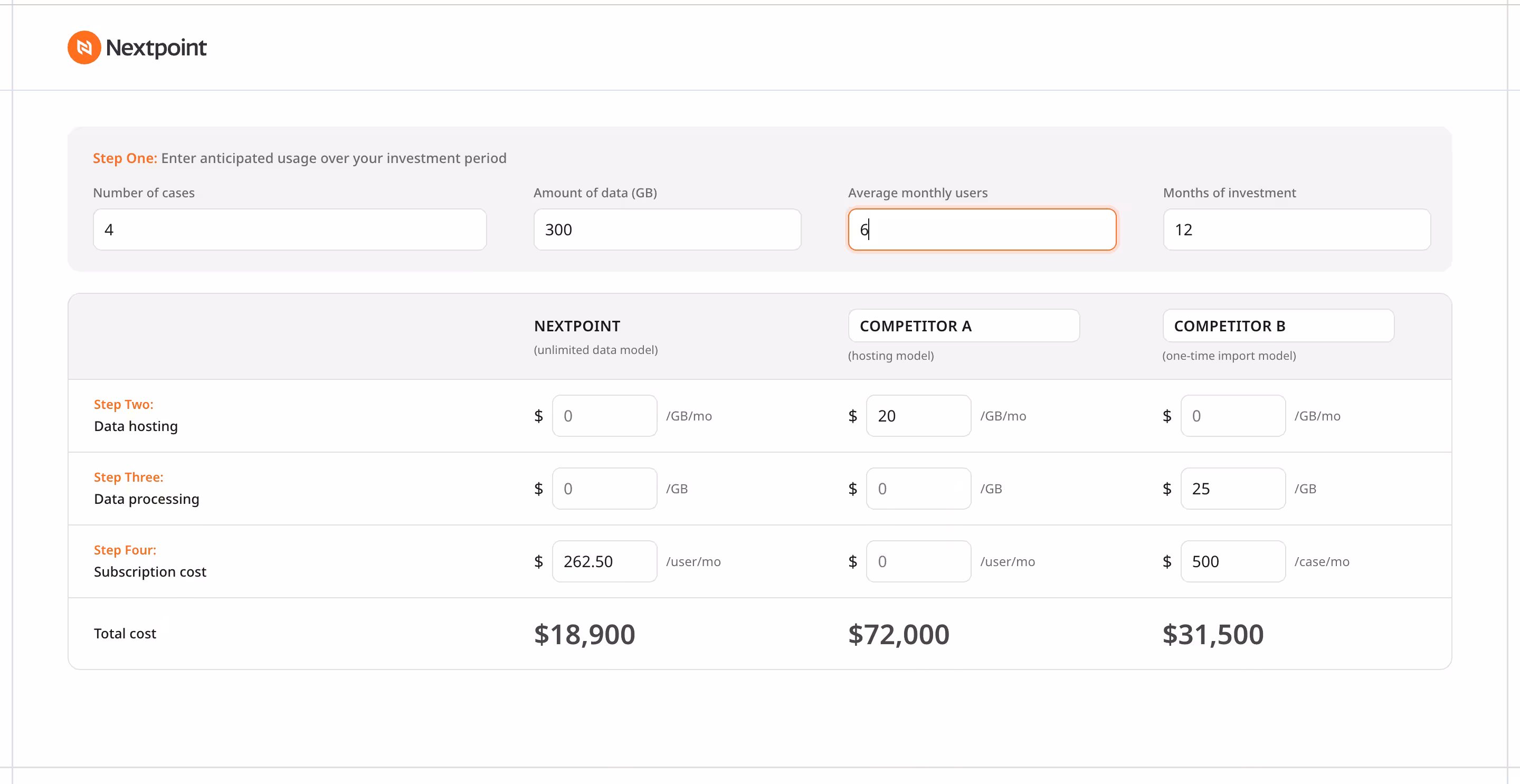Select the Nextpoint total cost $18,900
The height and width of the screenshot is (784, 1520).
point(584,635)
